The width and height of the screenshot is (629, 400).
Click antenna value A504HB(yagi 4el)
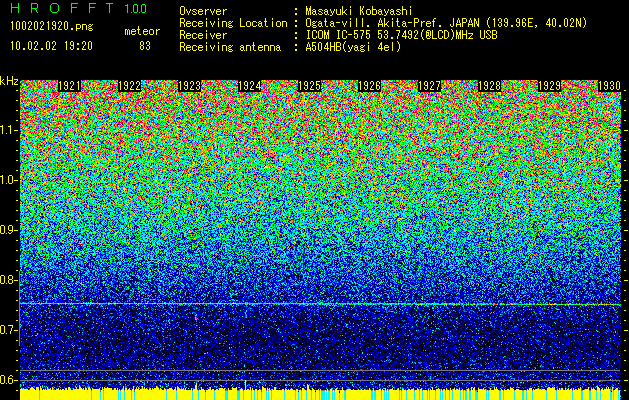[353, 47]
